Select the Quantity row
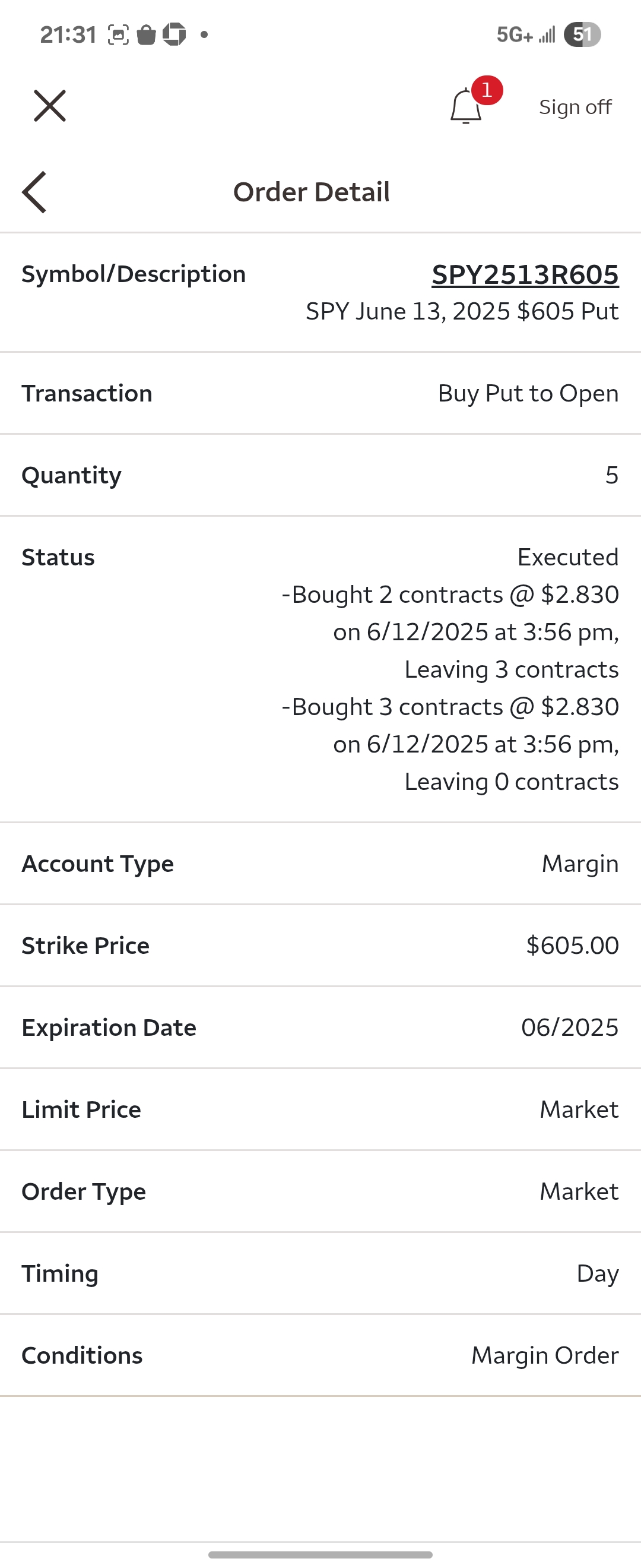Image resolution: width=641 pixels, height=1568 pixels. point(320,475)
